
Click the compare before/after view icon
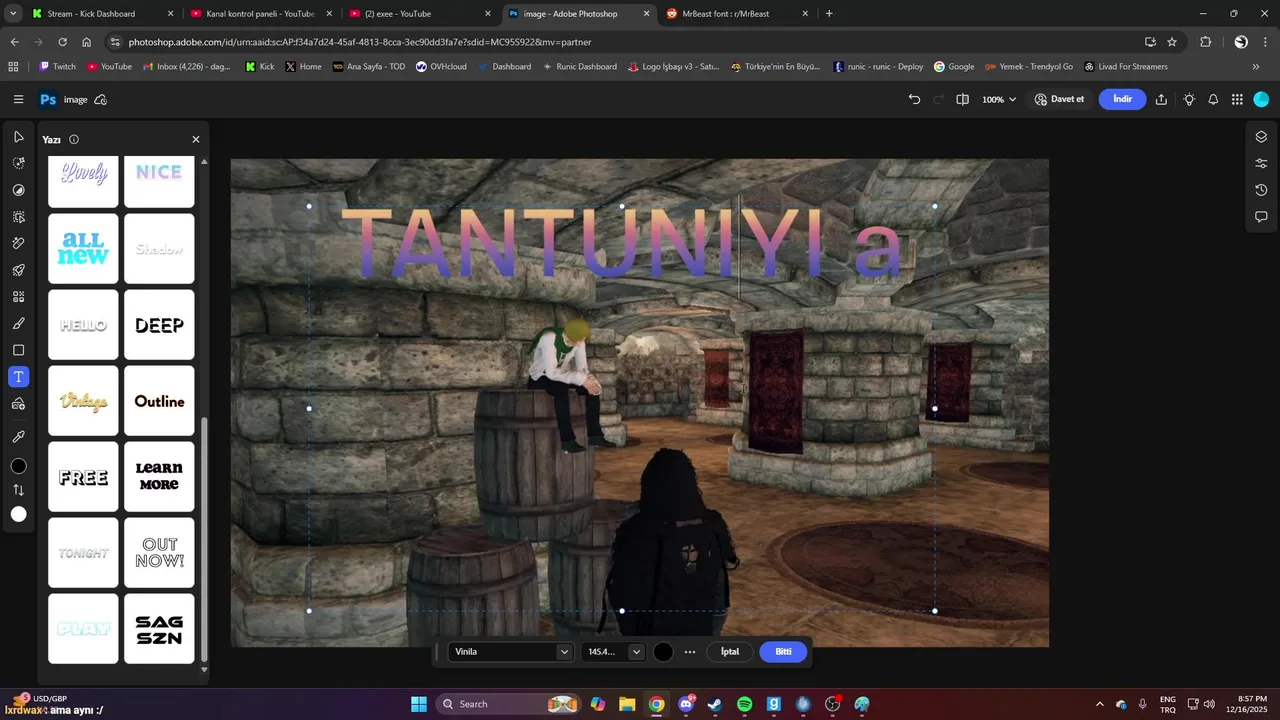pyautogui.click(x=962, y=99)
